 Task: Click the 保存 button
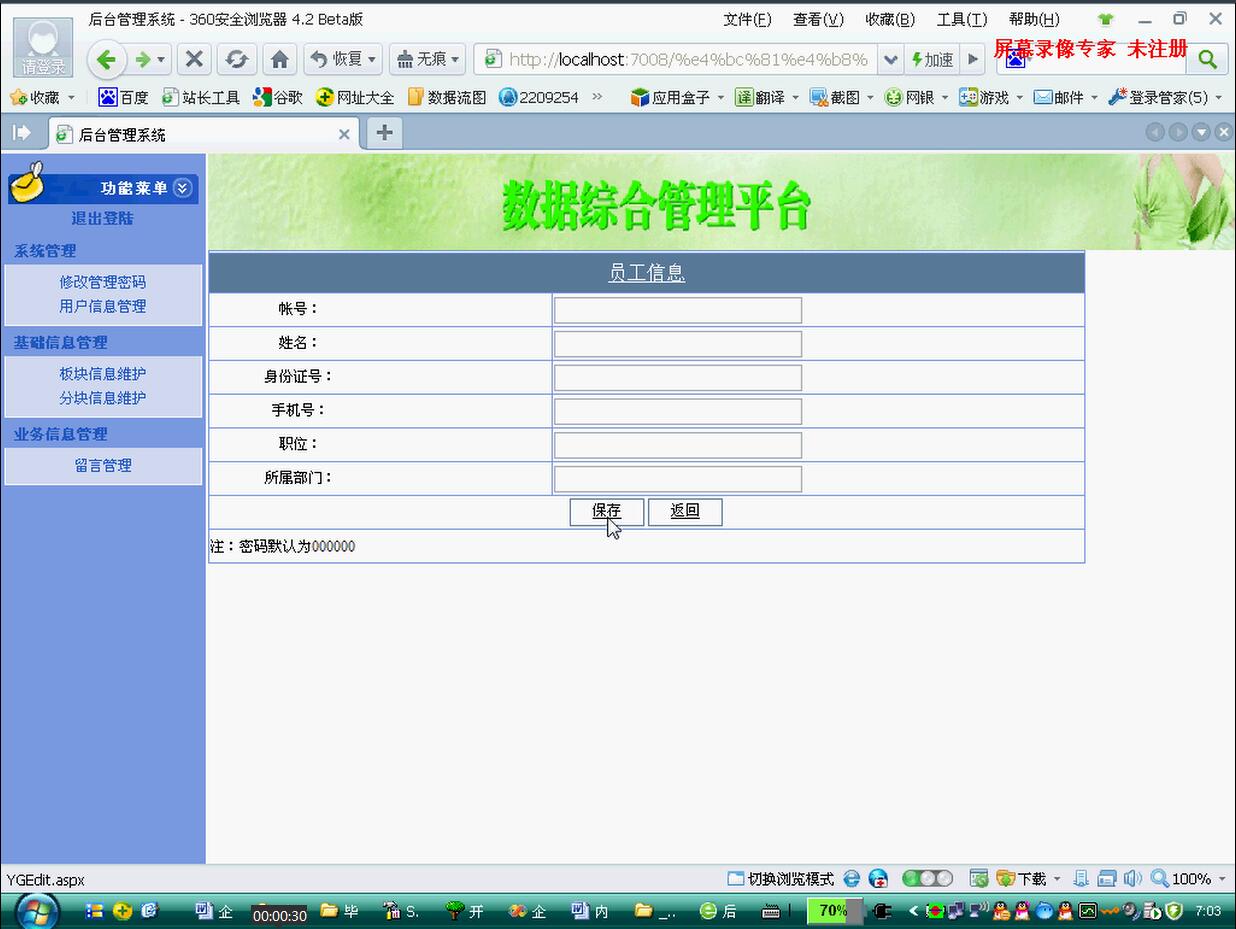coord(606,511)
